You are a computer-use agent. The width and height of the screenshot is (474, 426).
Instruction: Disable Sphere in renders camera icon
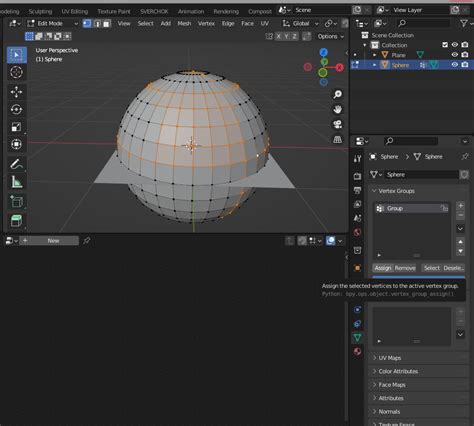(x=465, y=65)
